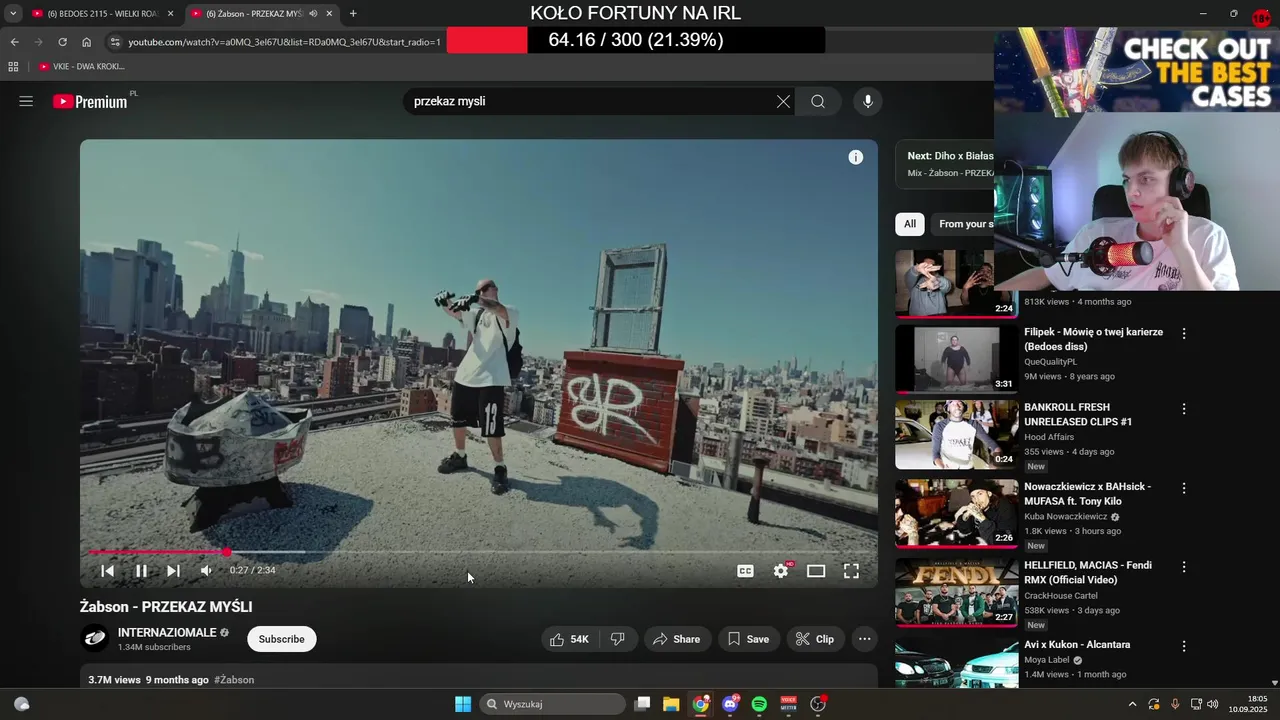The width and height of the screenshot is (1280, 720).
Task: Close the Żabson PRZEKAZ MYŚLI tab
Action: [x=329, y=14]
